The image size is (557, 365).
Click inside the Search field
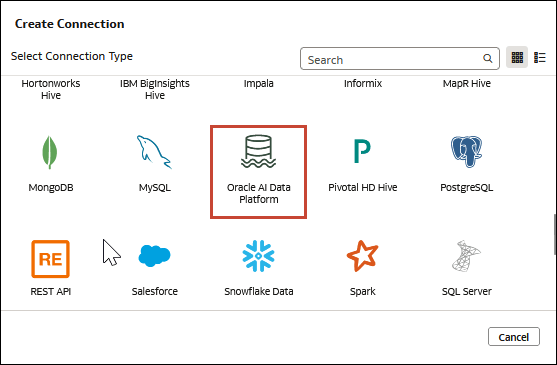click(x=400, y=59)
